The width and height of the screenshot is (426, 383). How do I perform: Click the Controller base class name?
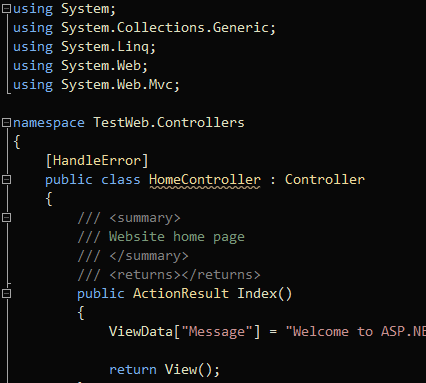tap(325, 180)
